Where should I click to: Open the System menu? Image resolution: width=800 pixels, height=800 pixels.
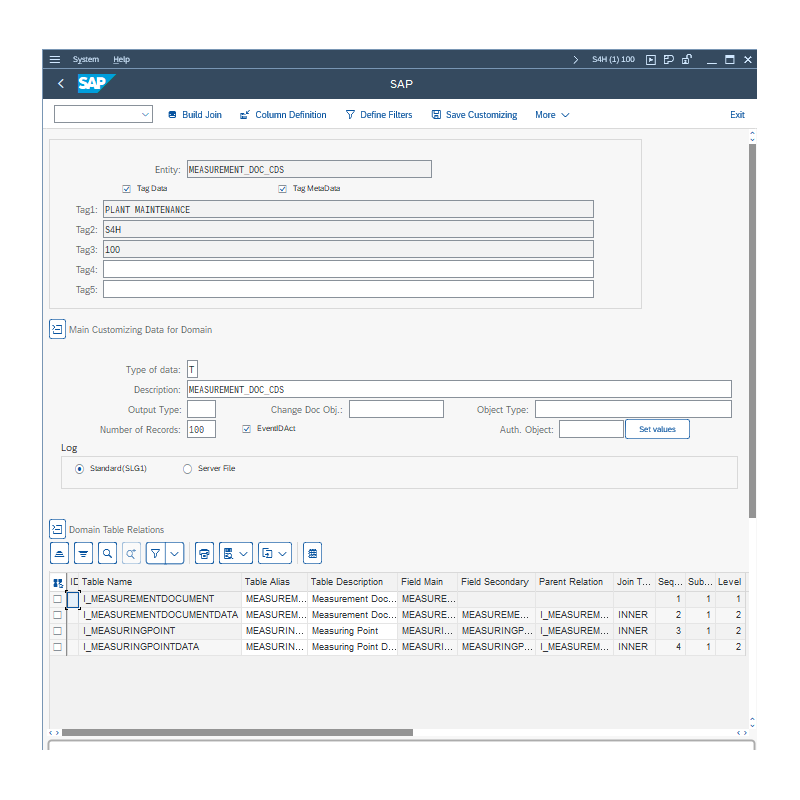(86, 59)
